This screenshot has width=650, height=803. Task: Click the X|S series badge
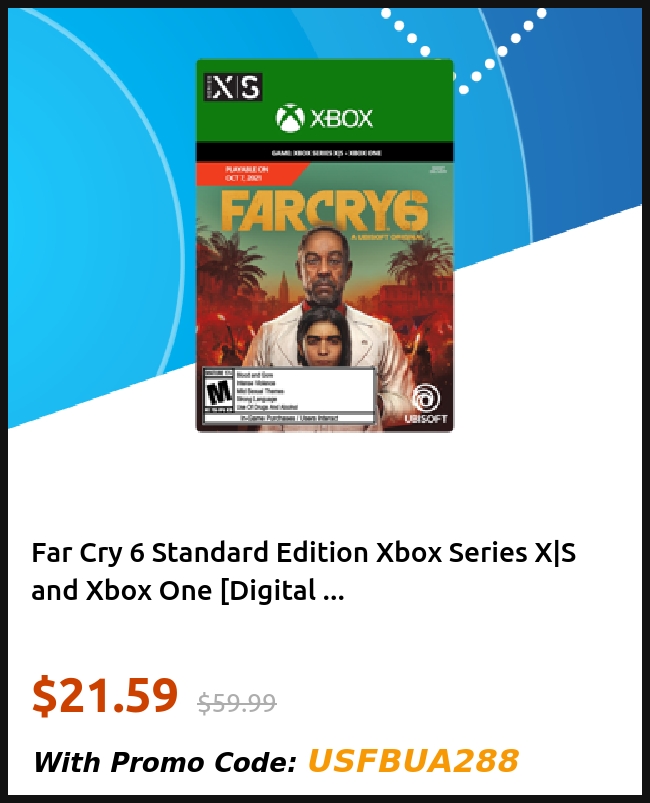coord(233,87)
